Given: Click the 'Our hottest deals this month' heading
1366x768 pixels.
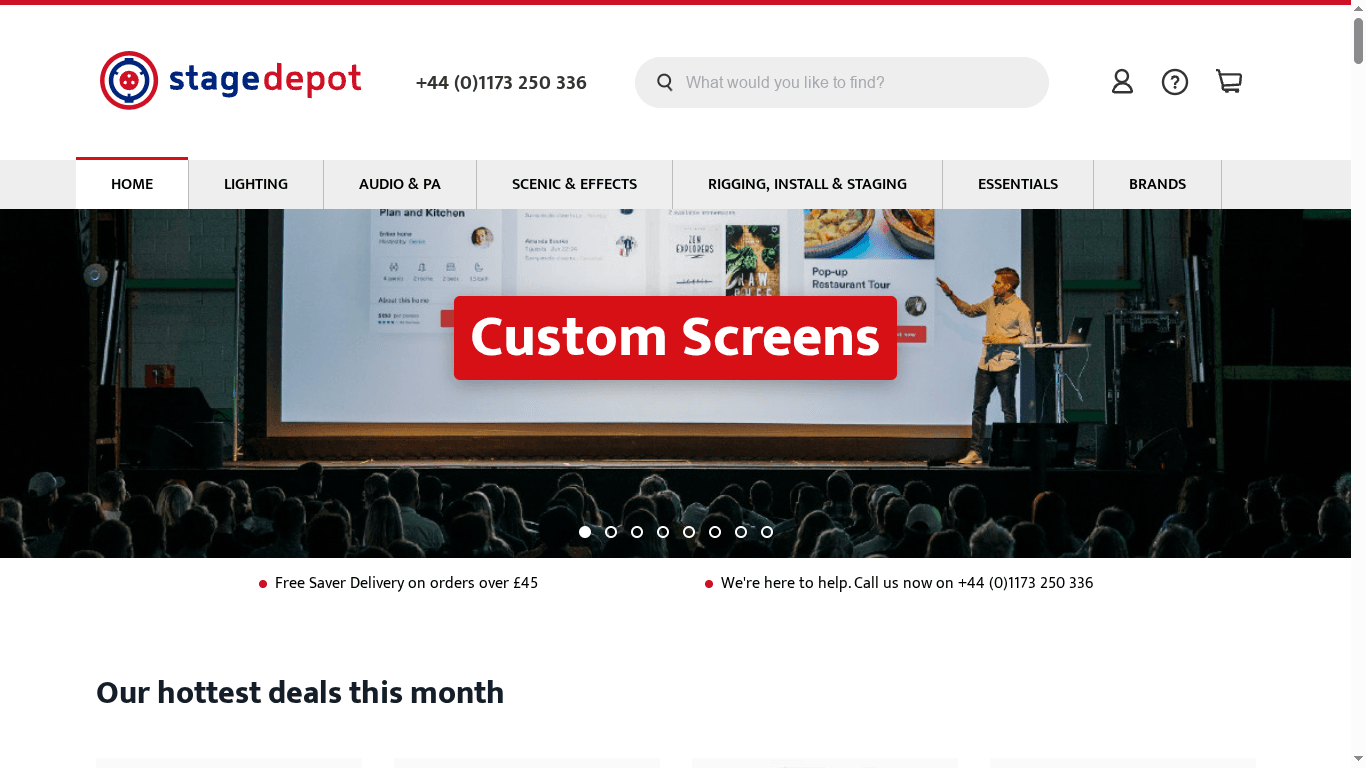Looking at the screenshot, I should click(x=300, y=692).
